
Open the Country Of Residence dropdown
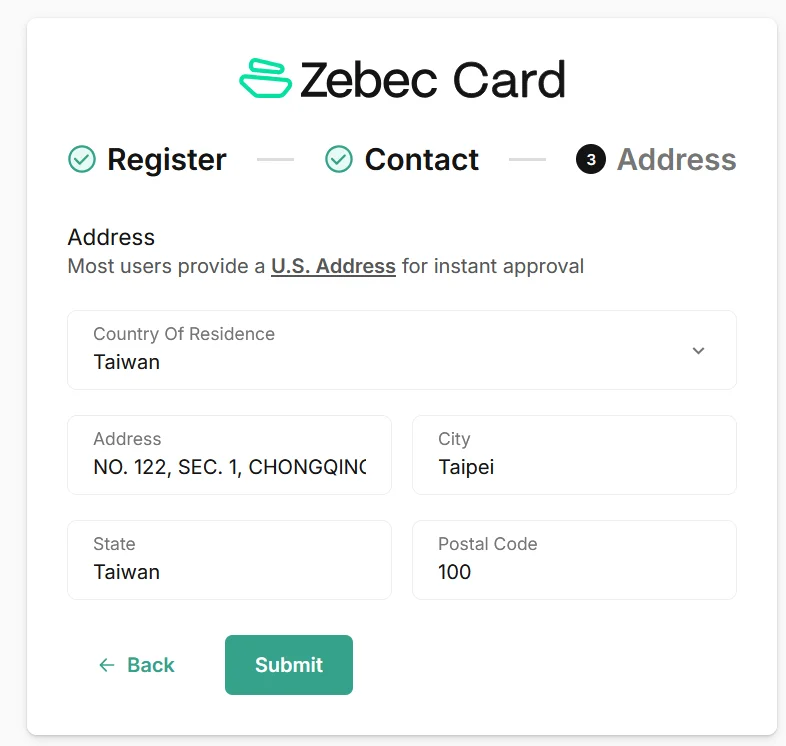pyautogui.click(x=401, y=350)
